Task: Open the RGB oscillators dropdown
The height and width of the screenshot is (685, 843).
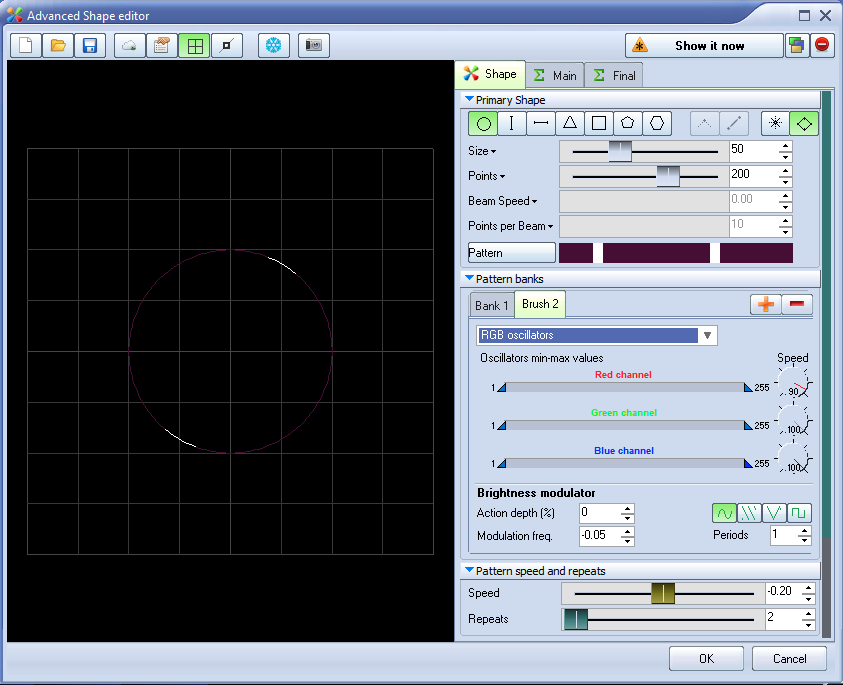Action: (707, 335)
